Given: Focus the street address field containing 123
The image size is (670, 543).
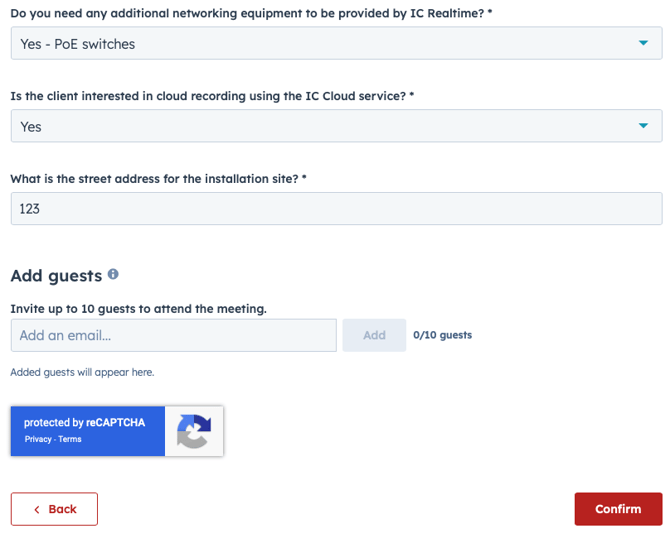Looking at the screenshot, I should 335,209.
